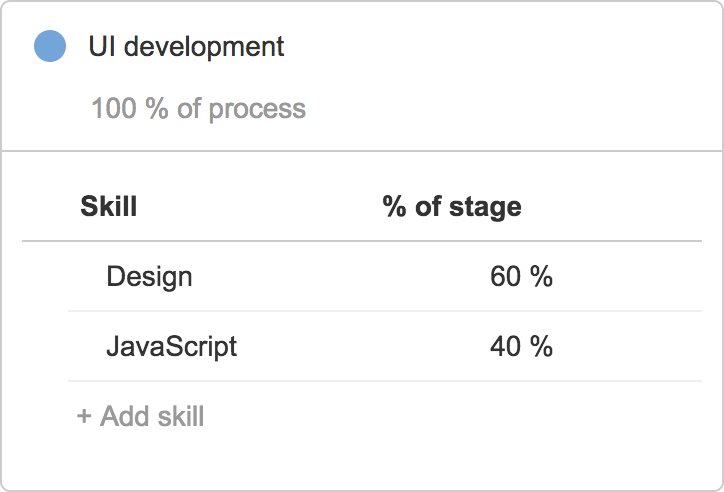Edit the 60 value for Design
Image resolution: width=724 pixels, height=492 pixels.
(506, 276)
